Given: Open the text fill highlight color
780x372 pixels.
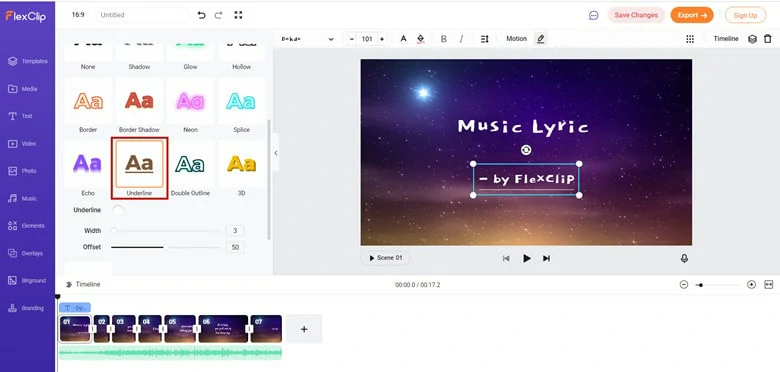Looking at the screenshot, I should coord(420,39).
